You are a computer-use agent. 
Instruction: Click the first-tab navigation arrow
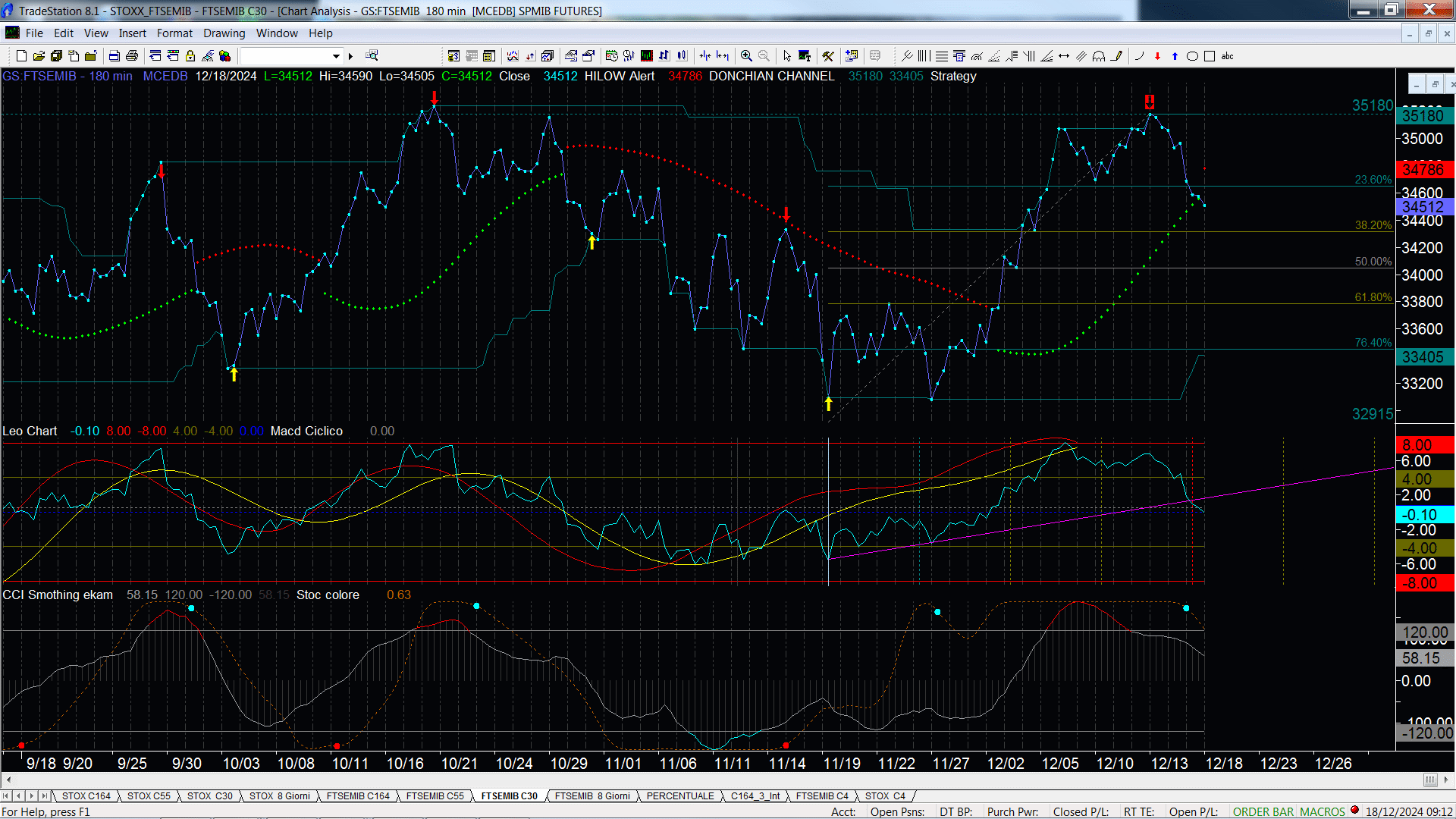pos(7,795)
